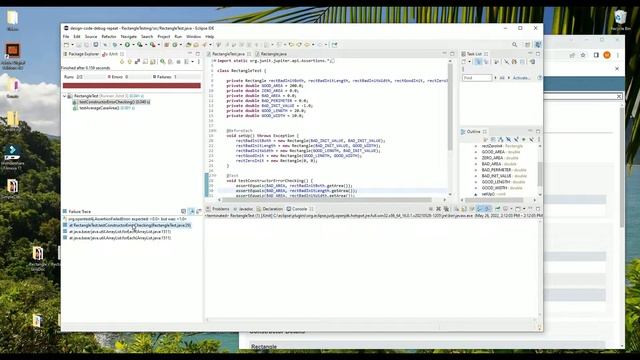
Task: Open the Run configurations dropdown arrow
Action: (x=133, y=44)
